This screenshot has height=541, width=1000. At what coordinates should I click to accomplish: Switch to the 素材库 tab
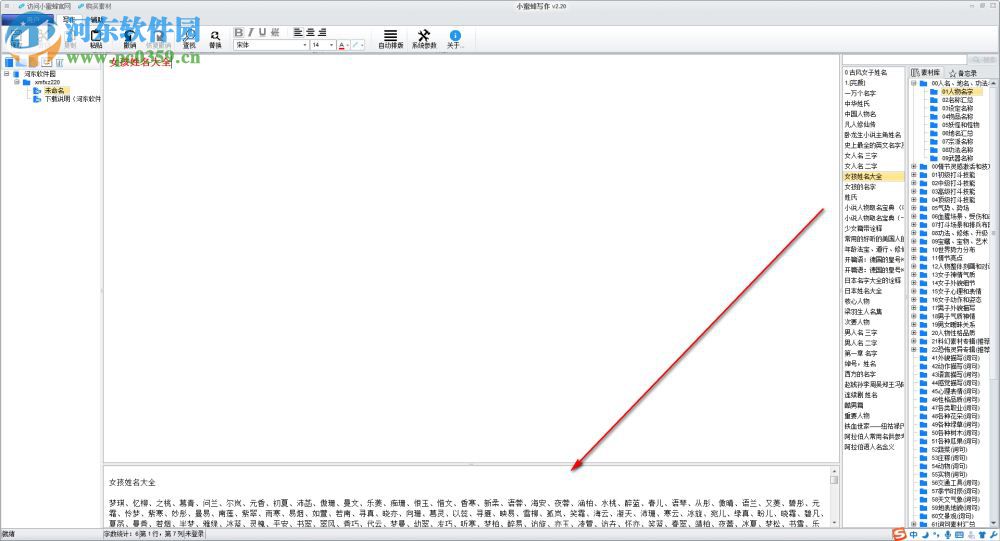925,73
